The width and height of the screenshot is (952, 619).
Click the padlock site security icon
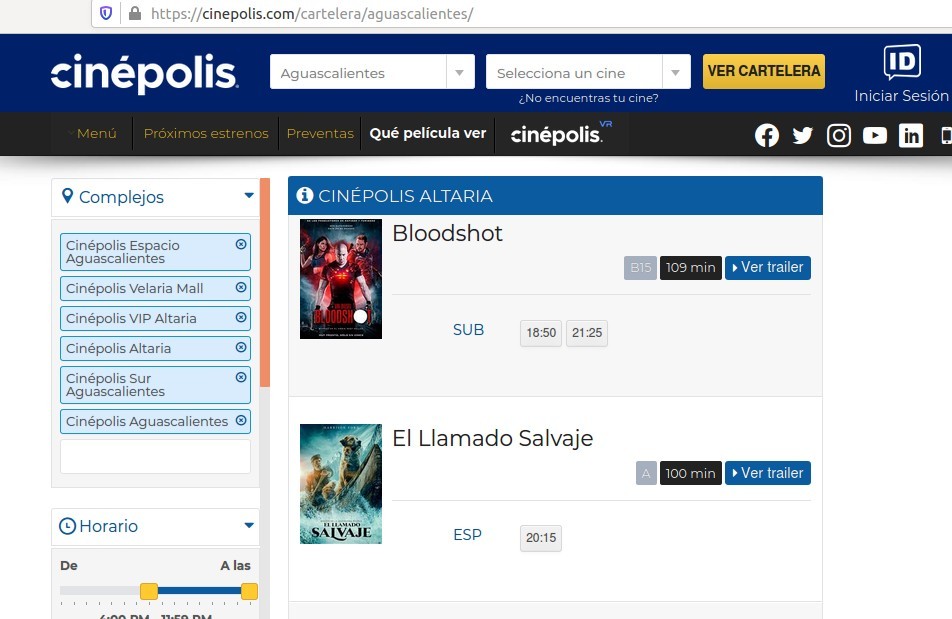(x=135, y=13)
